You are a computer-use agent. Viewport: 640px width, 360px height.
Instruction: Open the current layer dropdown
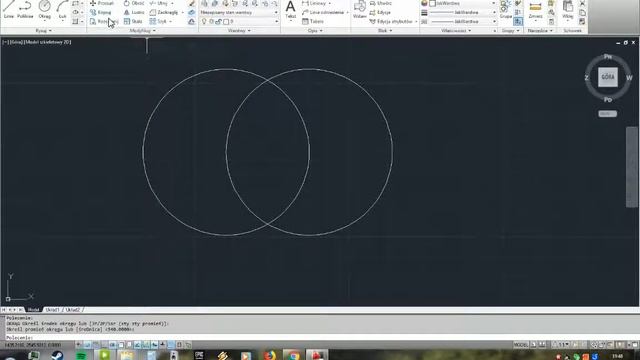(x=239, y=21)
